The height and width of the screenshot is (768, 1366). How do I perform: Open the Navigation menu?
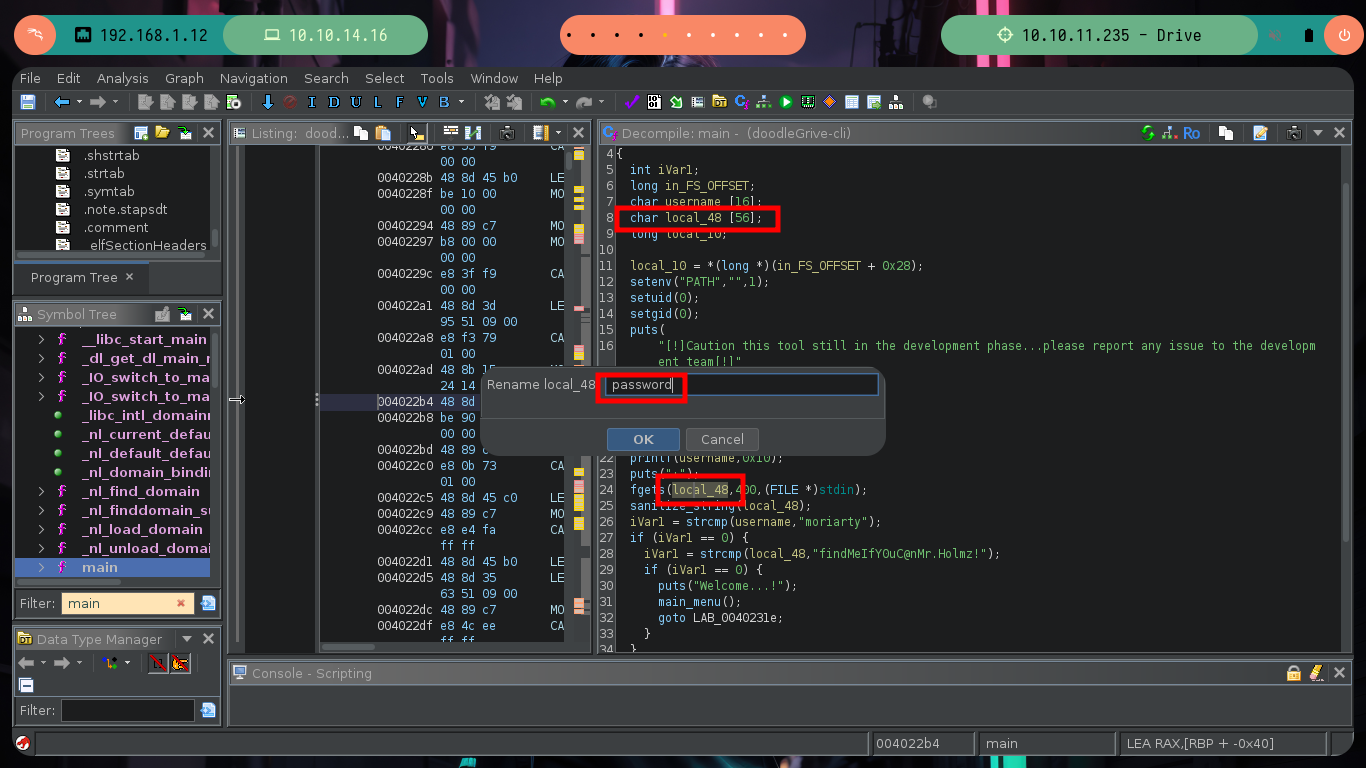tap(253, 78)
